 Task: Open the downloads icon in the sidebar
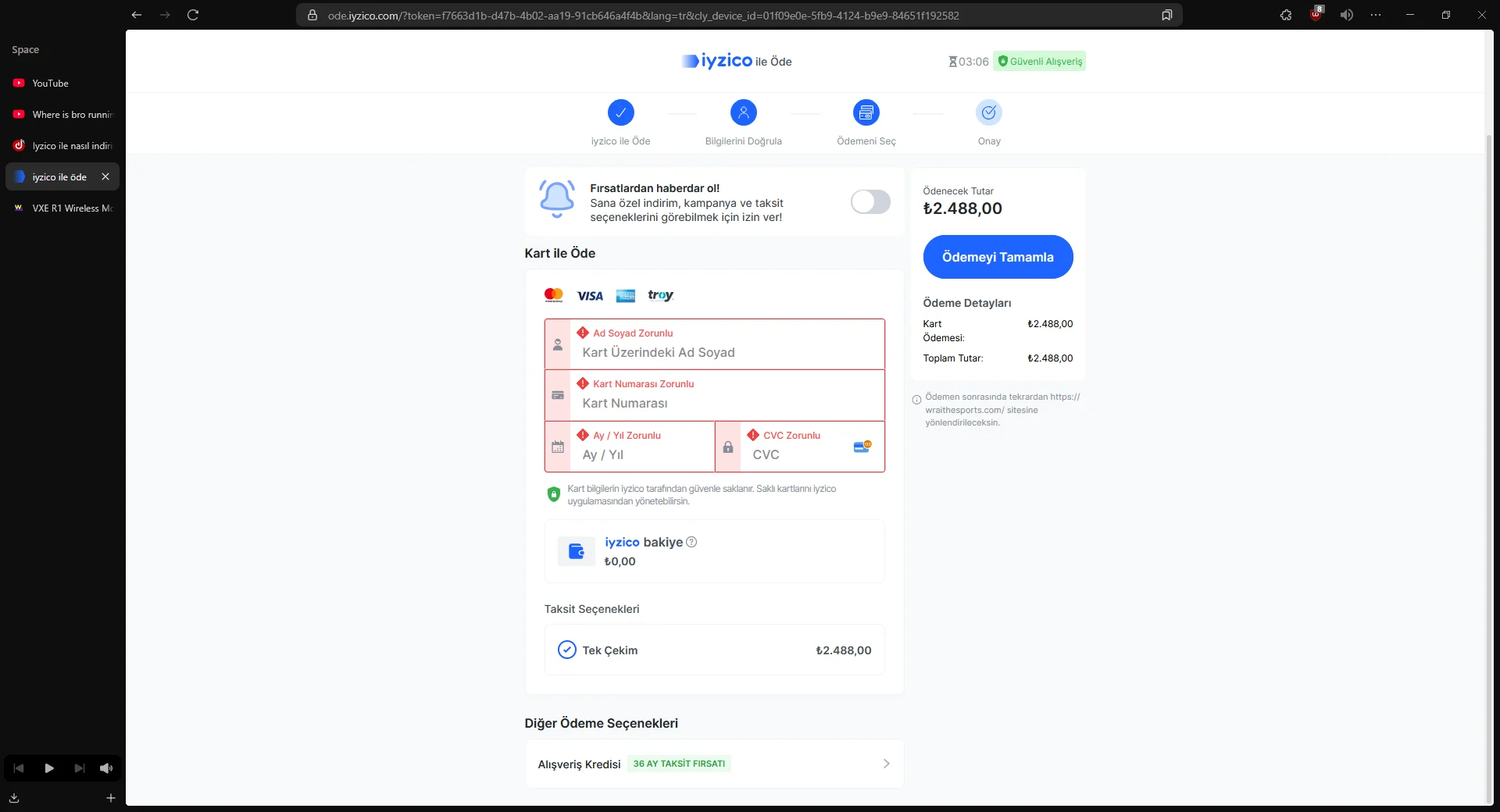coord(14,798)
